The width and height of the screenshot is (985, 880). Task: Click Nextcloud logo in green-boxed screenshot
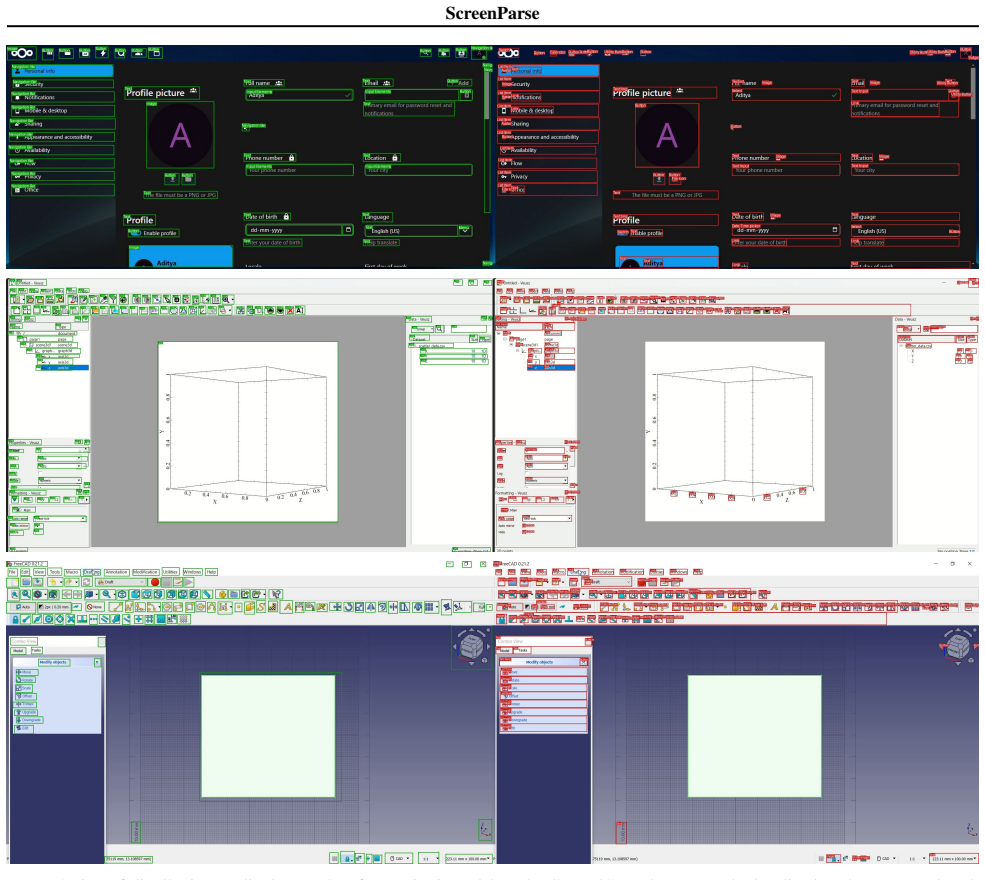[21, 53]
